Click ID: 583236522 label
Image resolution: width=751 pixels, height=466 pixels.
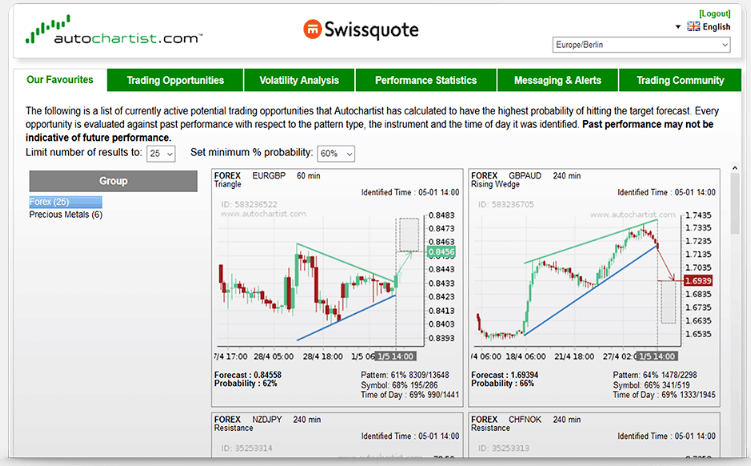point(249,205)
